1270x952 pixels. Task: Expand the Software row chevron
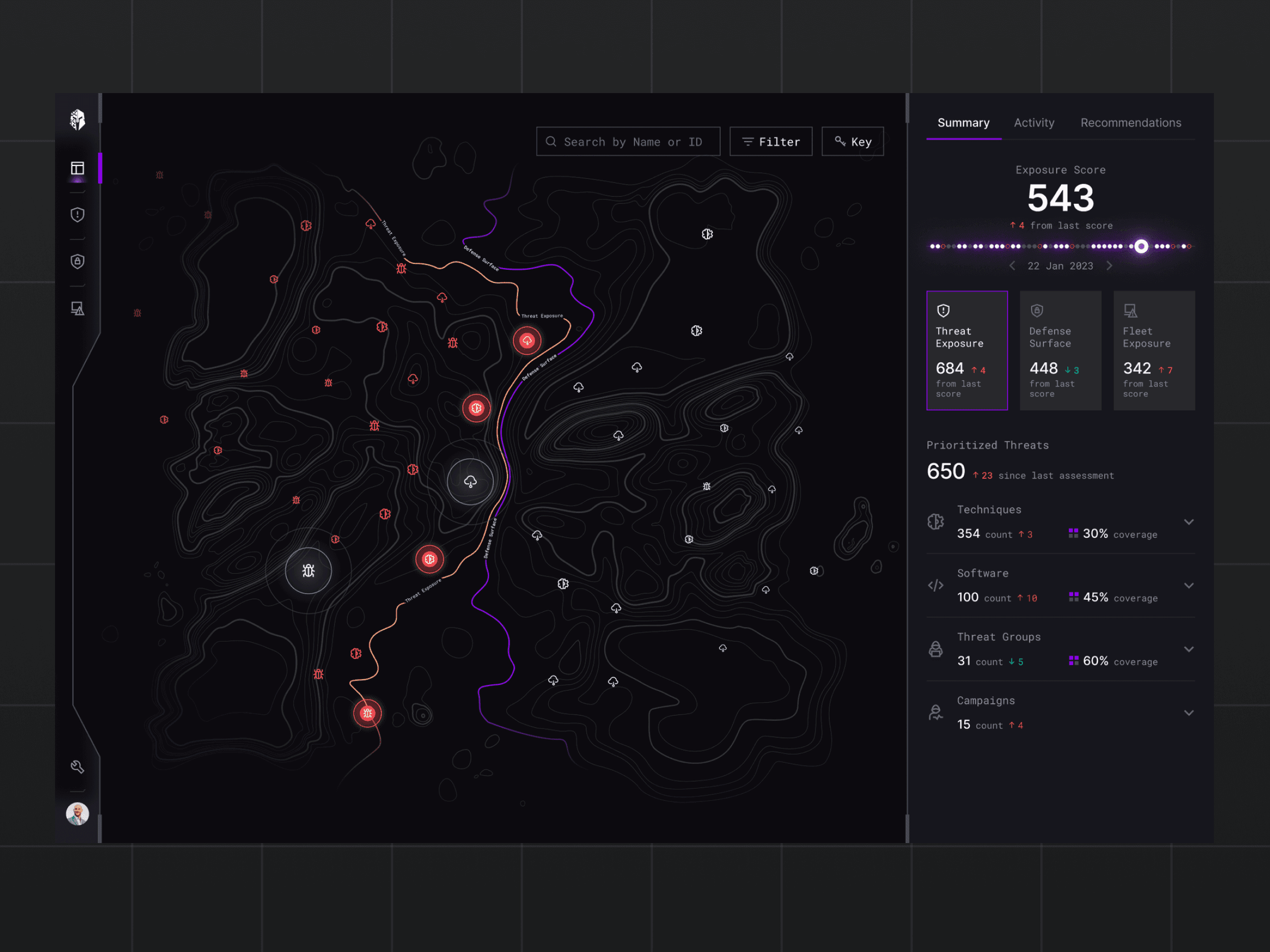pos(1189,585)
